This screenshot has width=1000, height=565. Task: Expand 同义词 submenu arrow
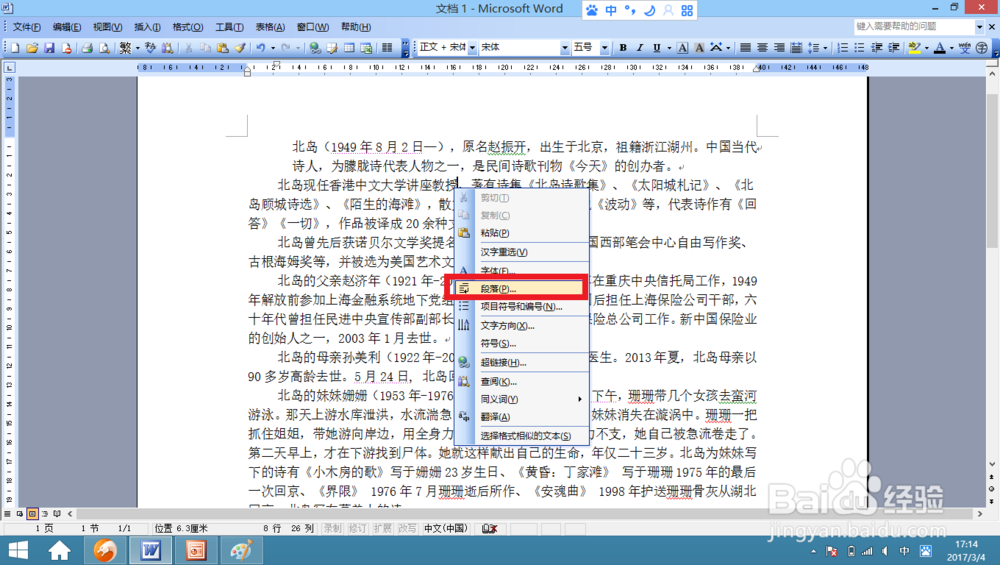[580, 399]
